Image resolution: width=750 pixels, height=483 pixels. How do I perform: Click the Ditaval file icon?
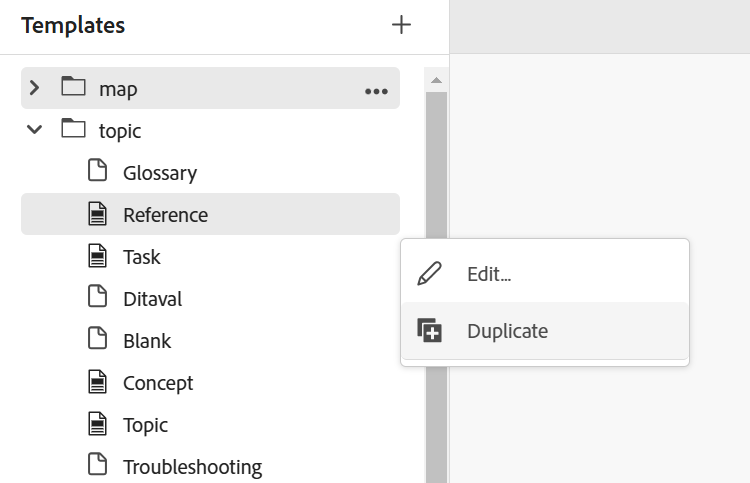point(98,296)
